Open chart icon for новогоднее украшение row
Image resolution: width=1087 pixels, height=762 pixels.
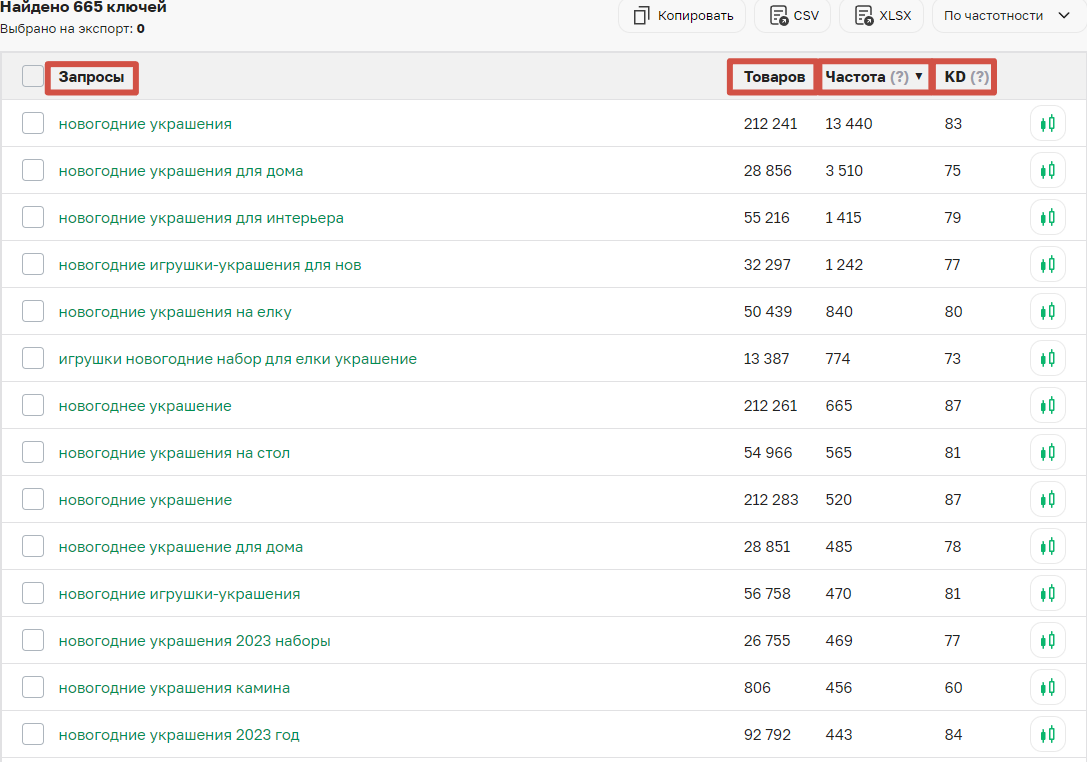click(x=1047, y=406)
